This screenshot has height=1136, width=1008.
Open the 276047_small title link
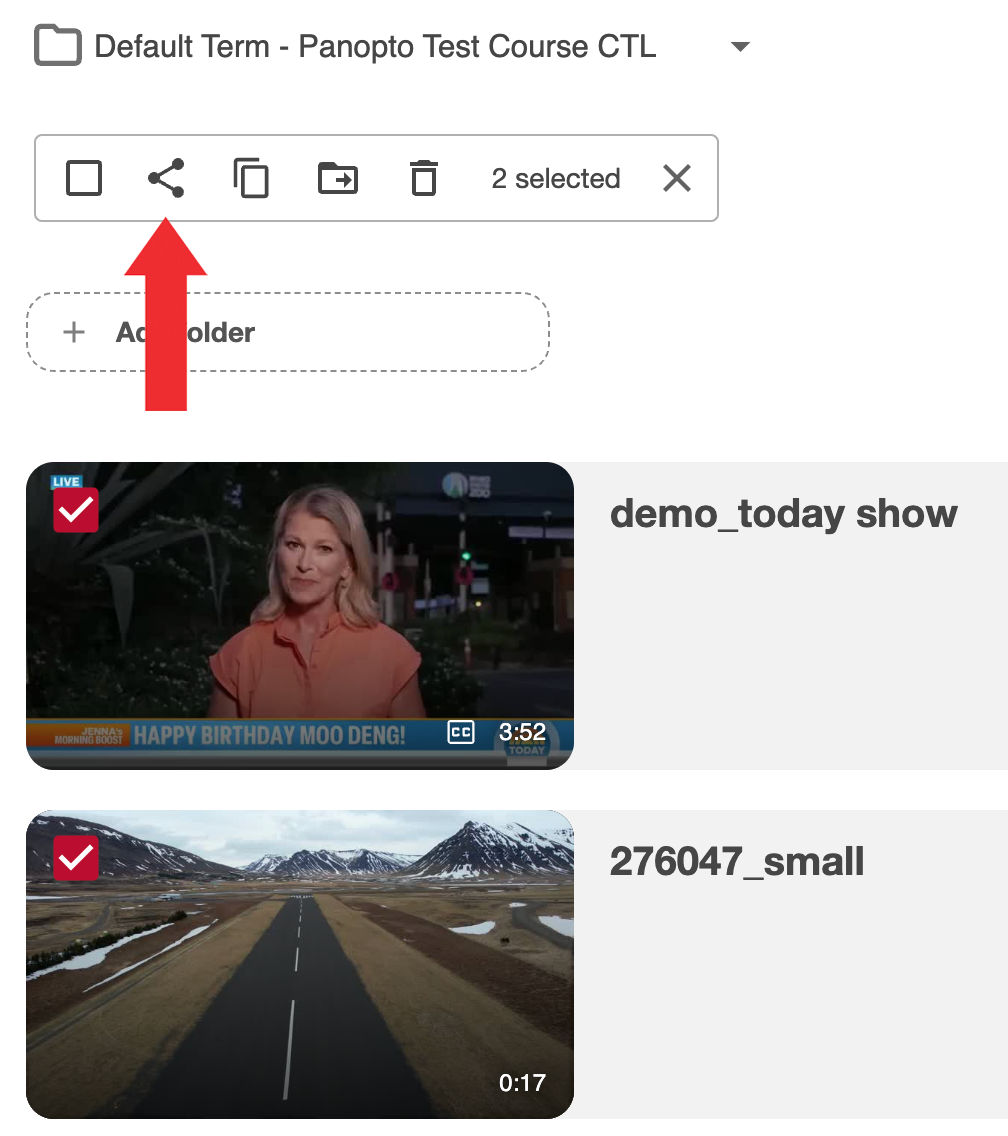click(x=737, y=861)
